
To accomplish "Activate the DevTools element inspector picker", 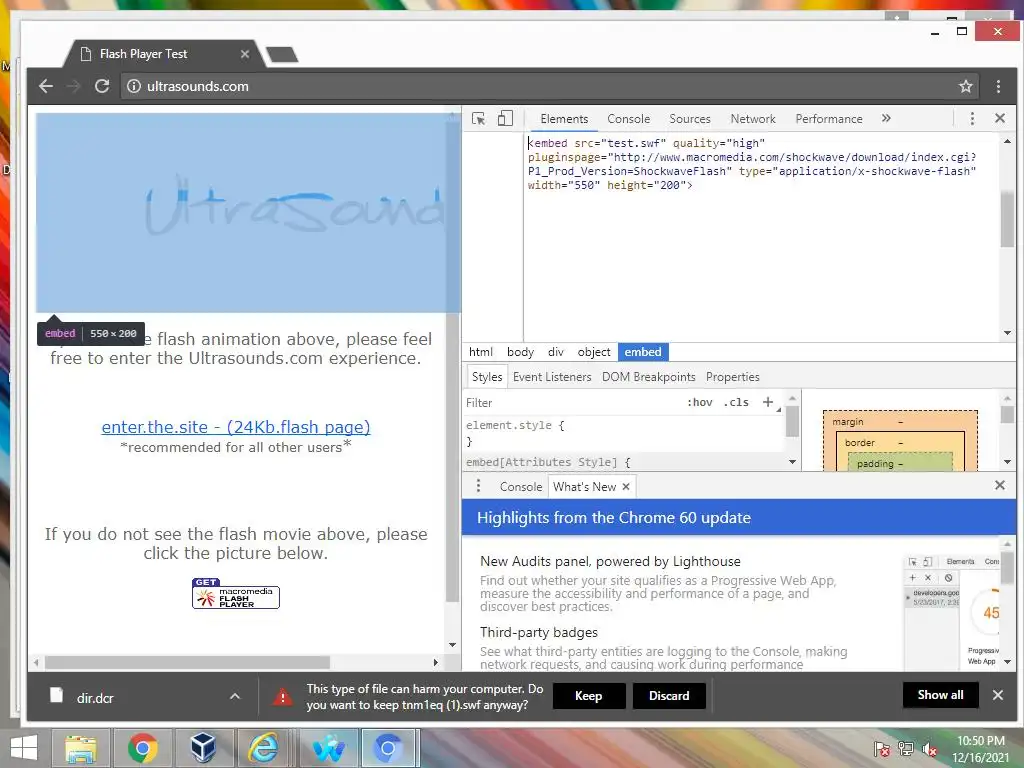I will (479, 119).
